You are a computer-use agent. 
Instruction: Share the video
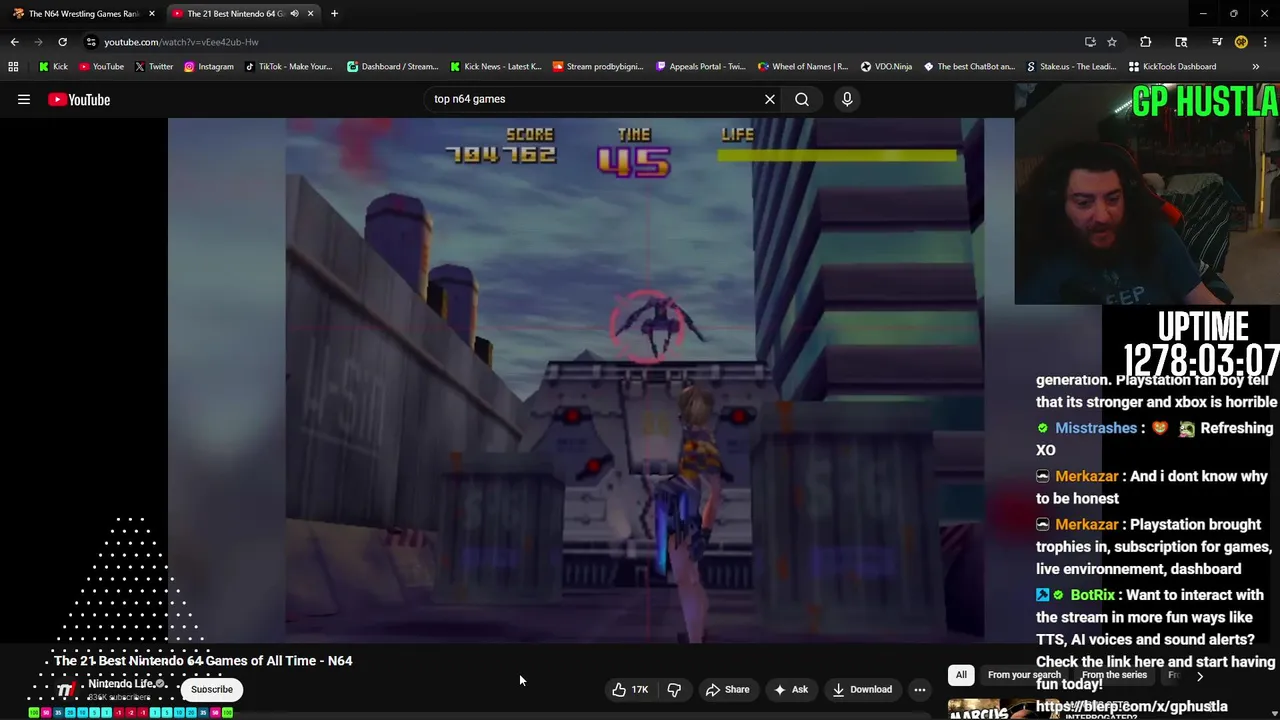point(727,689)
